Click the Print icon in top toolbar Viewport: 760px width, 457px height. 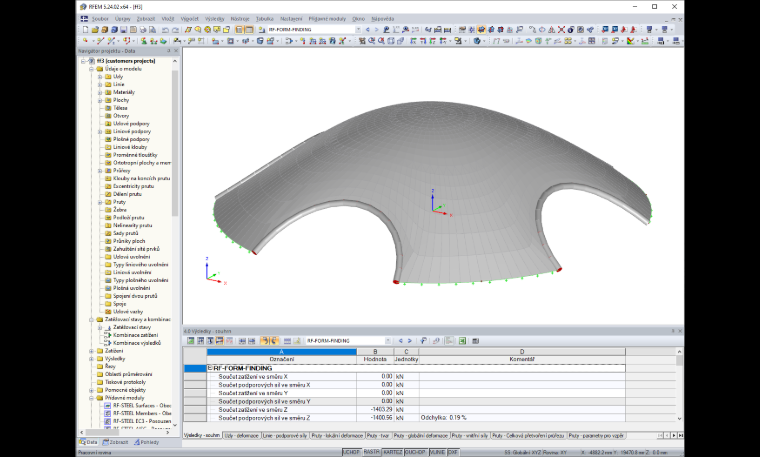coord(143,30)
